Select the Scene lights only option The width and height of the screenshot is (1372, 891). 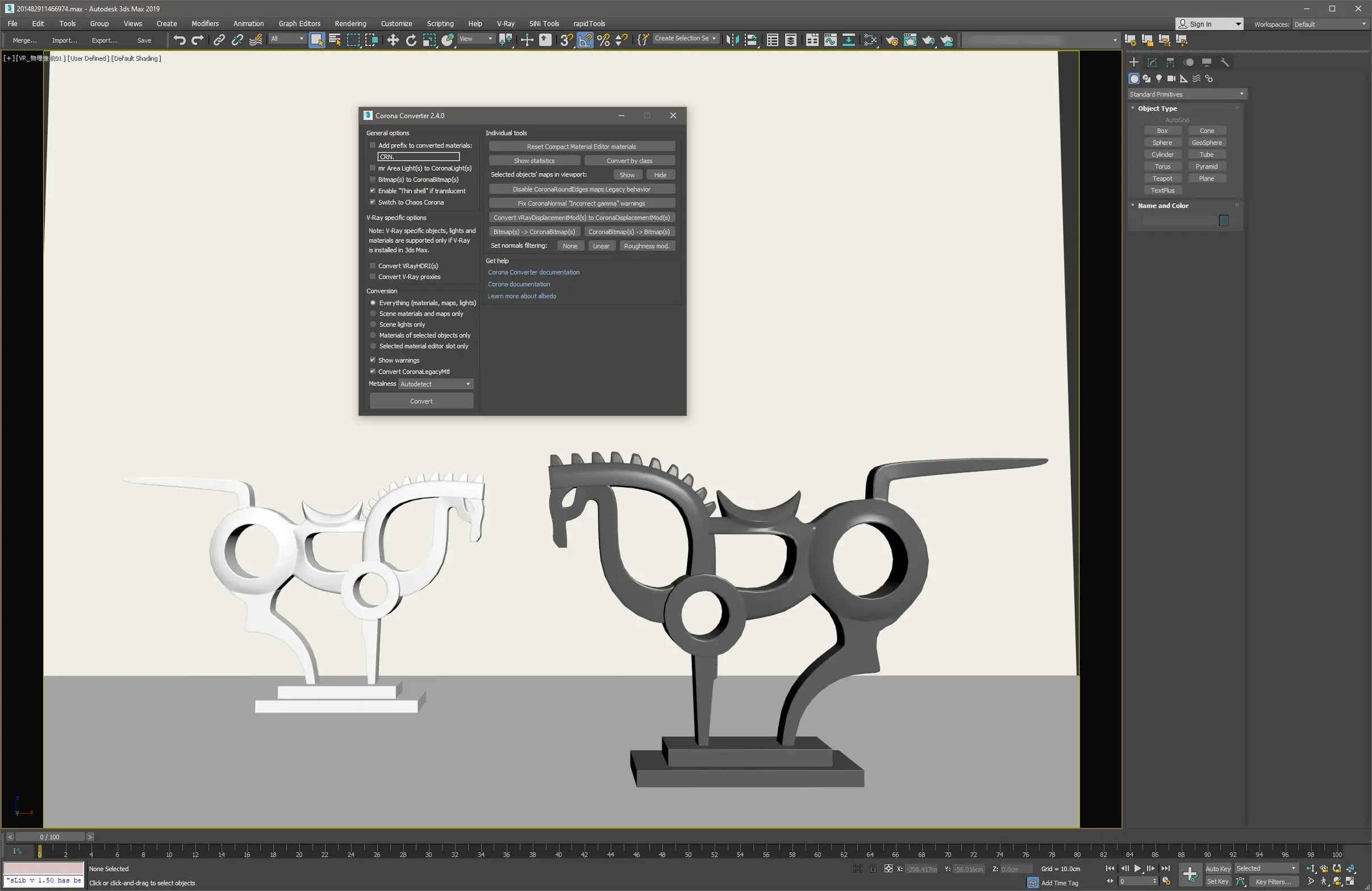point(373,324)
